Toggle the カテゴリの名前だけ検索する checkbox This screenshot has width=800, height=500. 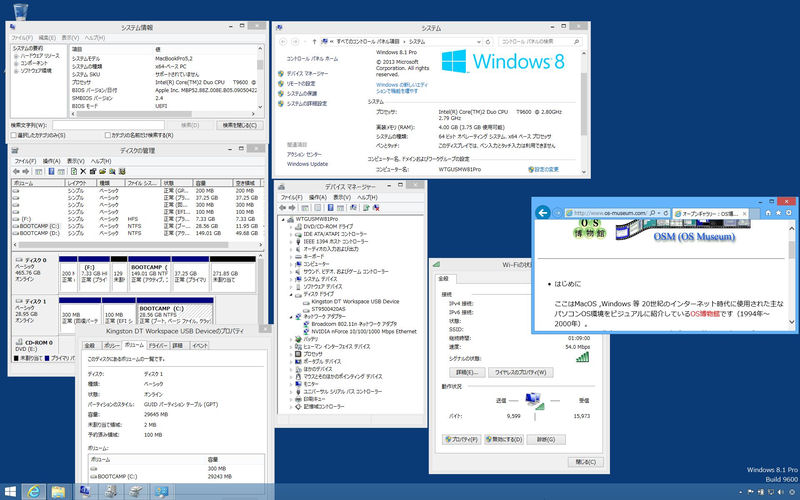pyautogui.click(x=107, y=134)
